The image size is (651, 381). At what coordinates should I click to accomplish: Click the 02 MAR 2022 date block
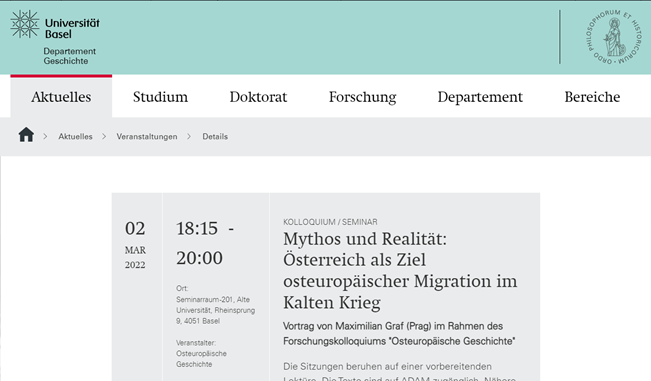135,245
